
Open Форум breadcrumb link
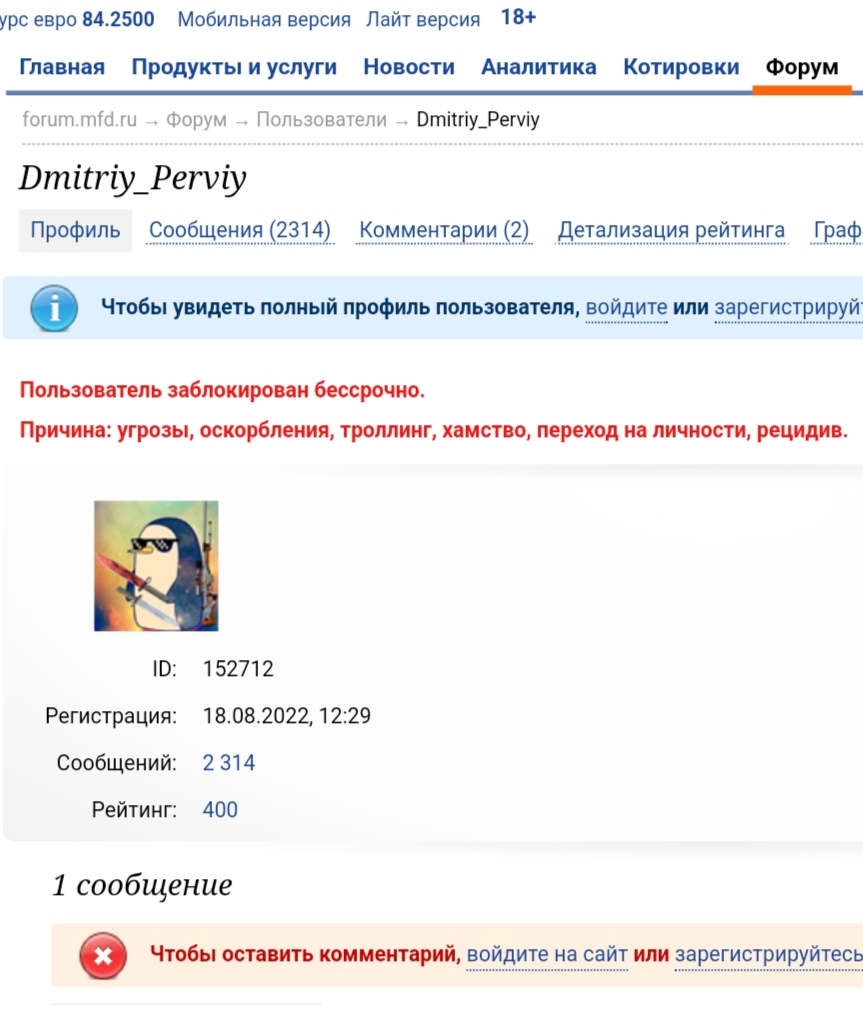(x=197, y=120)
